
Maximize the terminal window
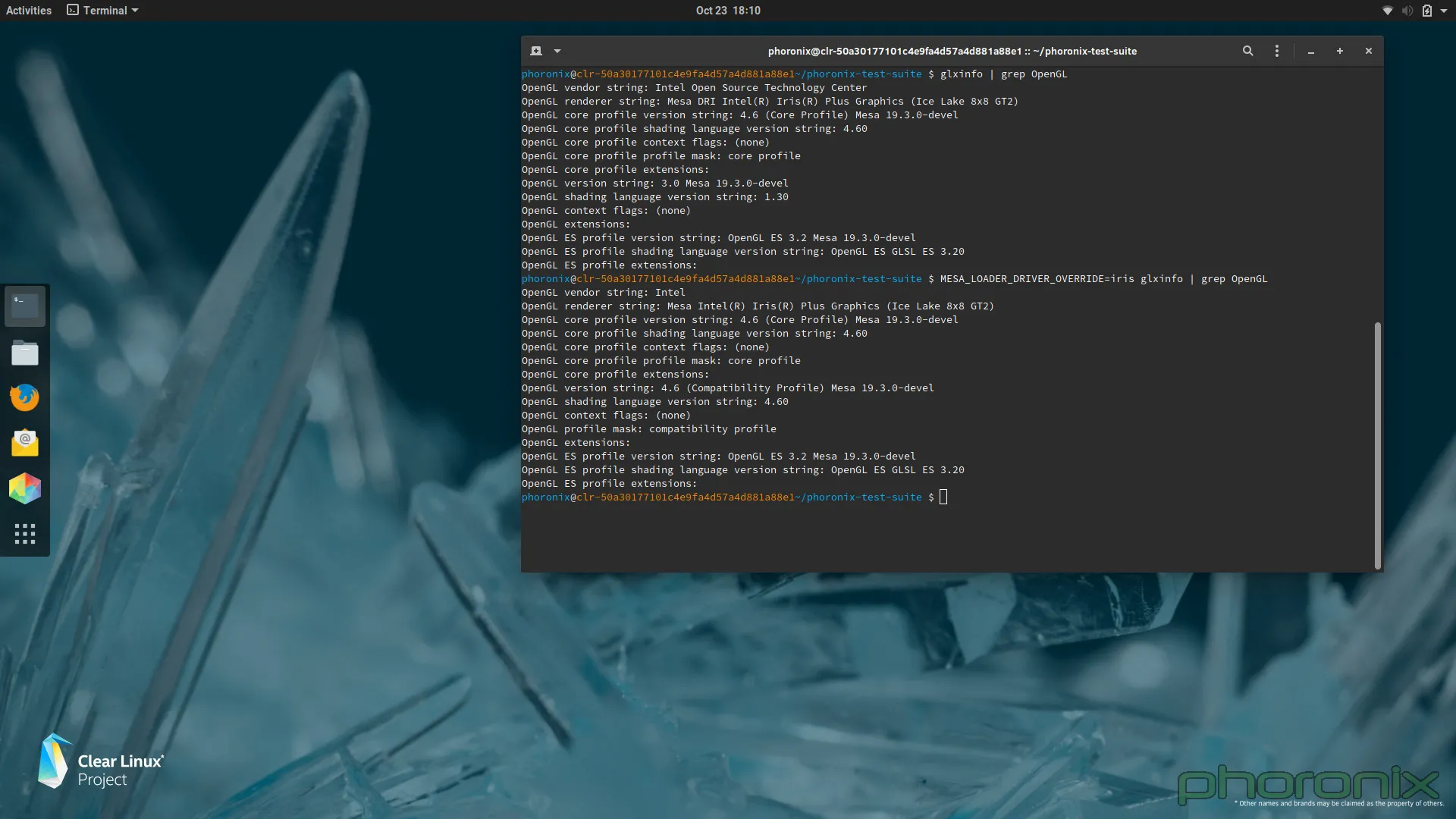[1340, 51]
